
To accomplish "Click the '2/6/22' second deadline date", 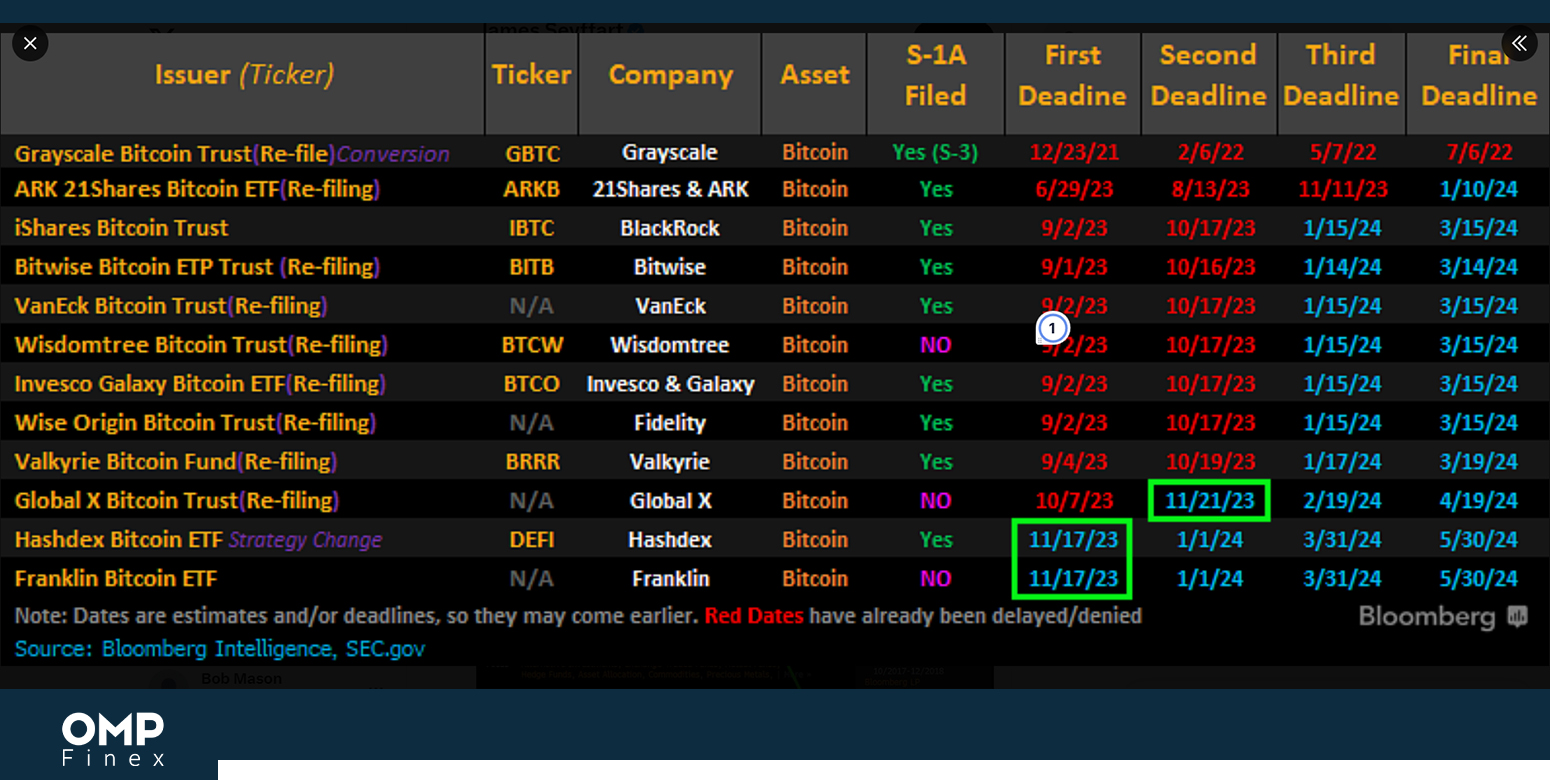I will pos(1210,153).
